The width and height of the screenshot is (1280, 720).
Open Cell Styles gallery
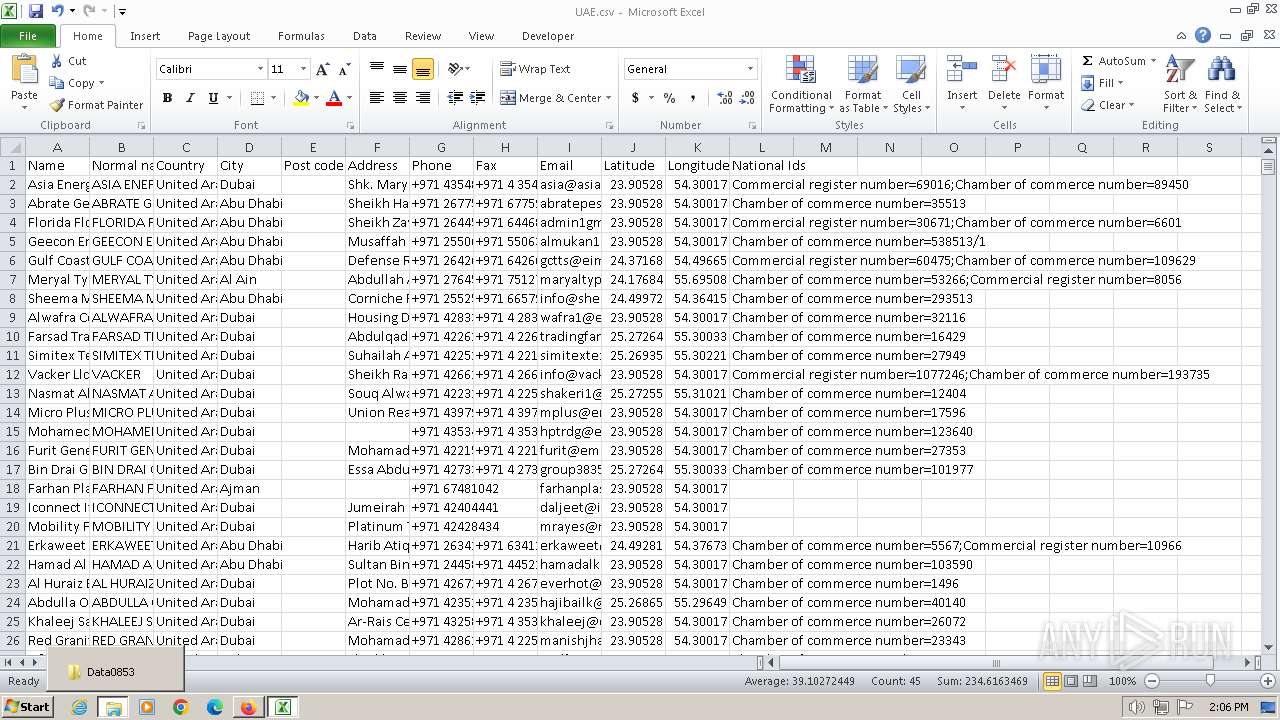tap(910, 85)
